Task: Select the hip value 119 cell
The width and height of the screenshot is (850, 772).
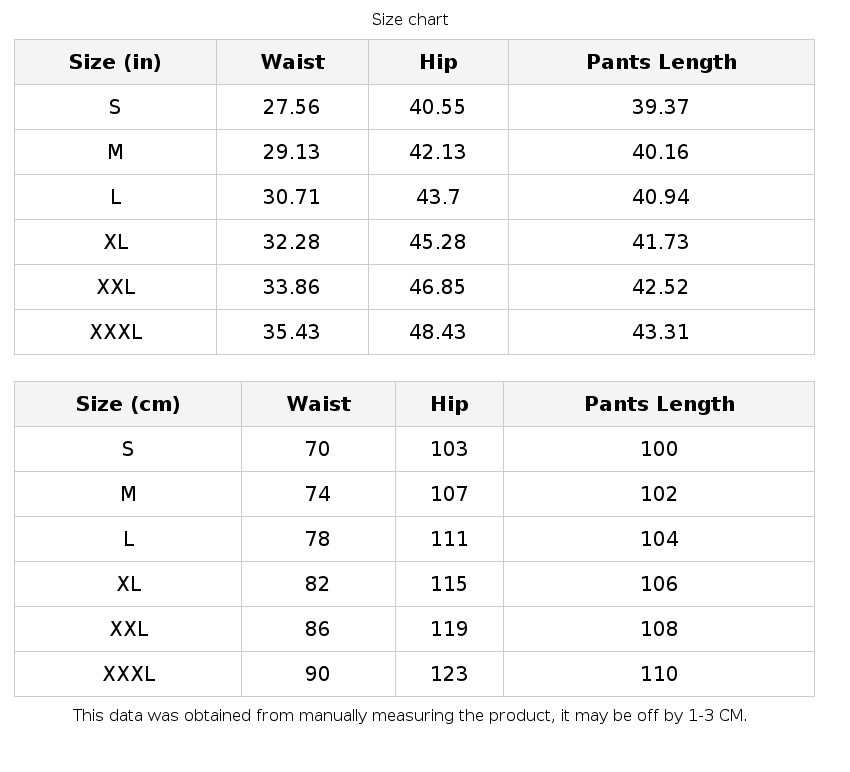Action: (x=449, y=629)
